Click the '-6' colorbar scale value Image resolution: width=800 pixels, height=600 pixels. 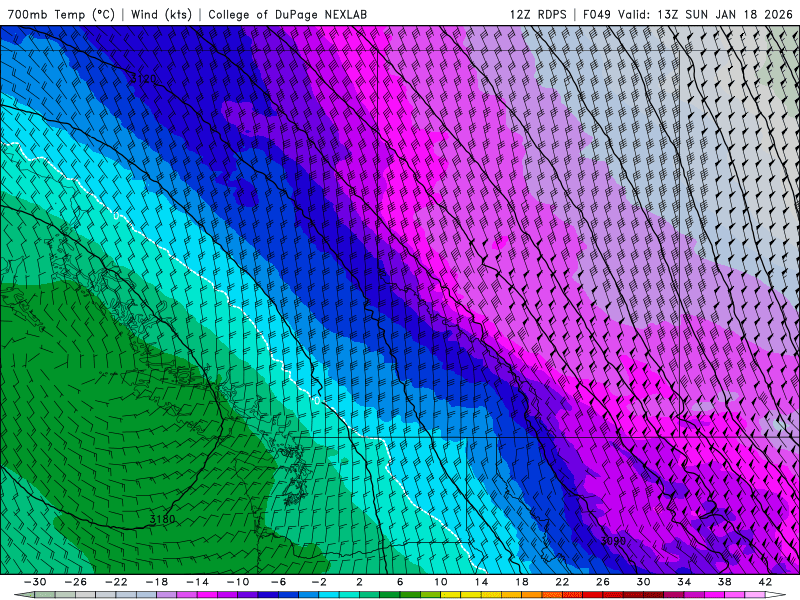pos(278,582)
